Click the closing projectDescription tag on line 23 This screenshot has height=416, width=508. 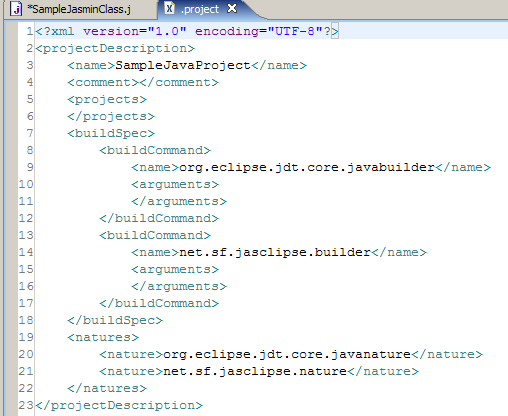pos(119,405)
